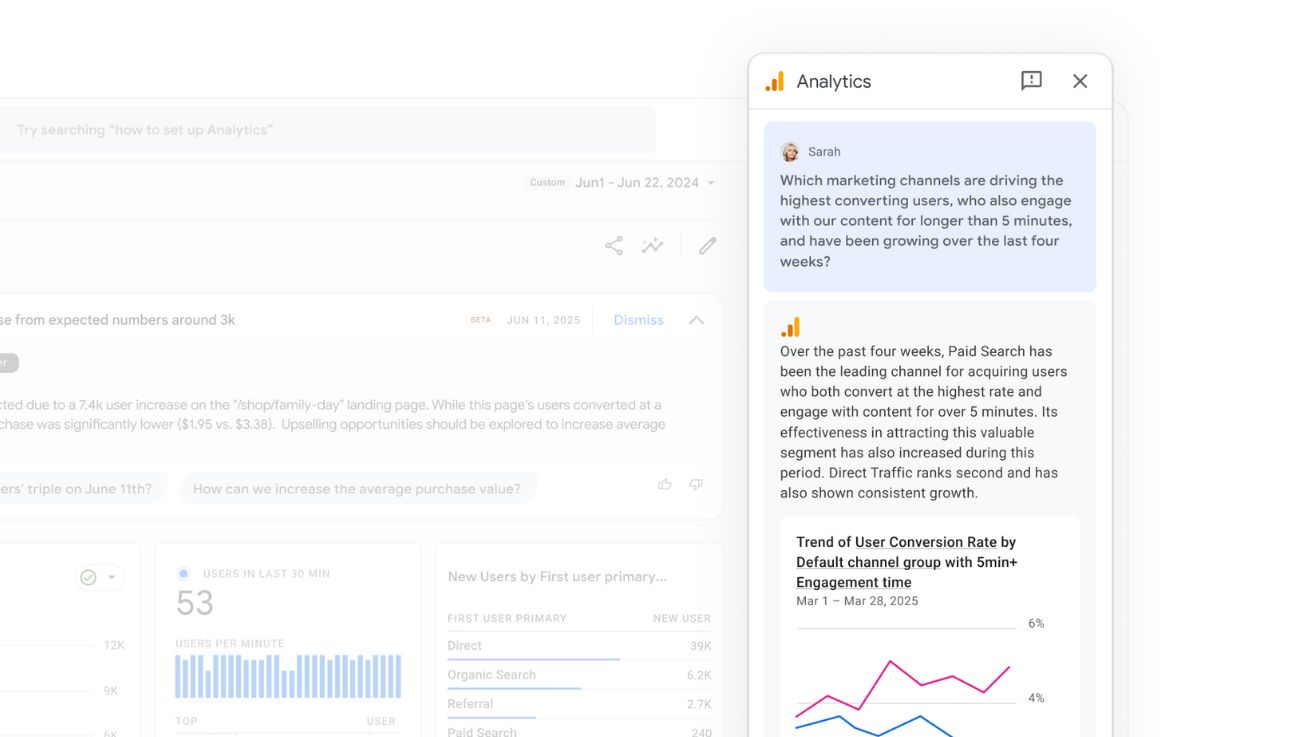1311x737 pixels.
Task: Open the insights sparkle icon
Action: [x=653, y=246]
